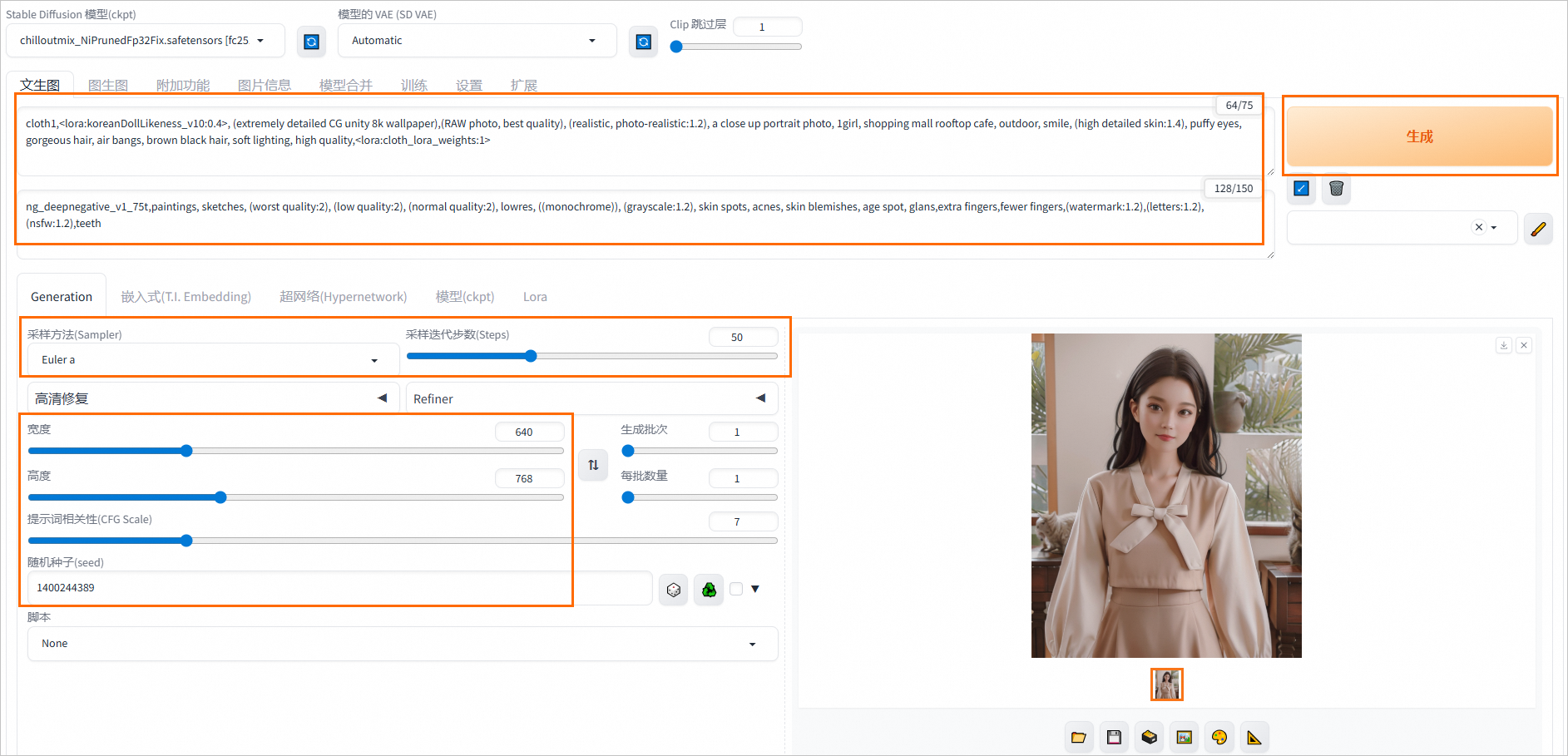
Task: Open the 模型(ckpt) sub-tab
Action: click(465, 297)
